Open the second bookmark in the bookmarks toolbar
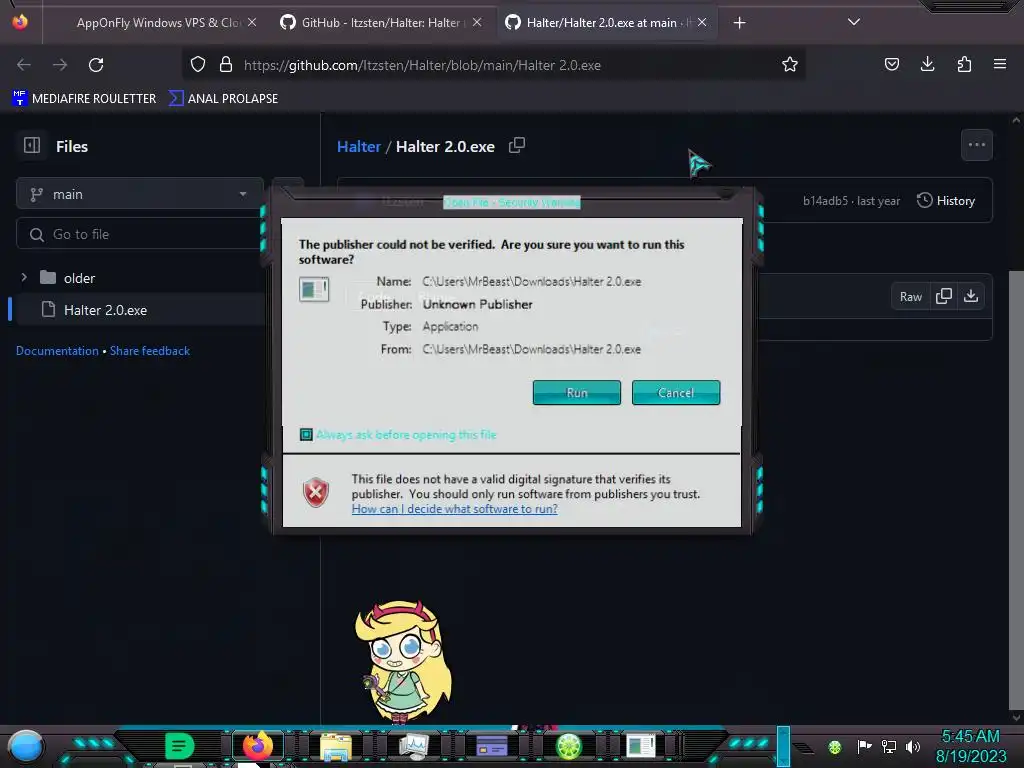 [x=223, y=99]
